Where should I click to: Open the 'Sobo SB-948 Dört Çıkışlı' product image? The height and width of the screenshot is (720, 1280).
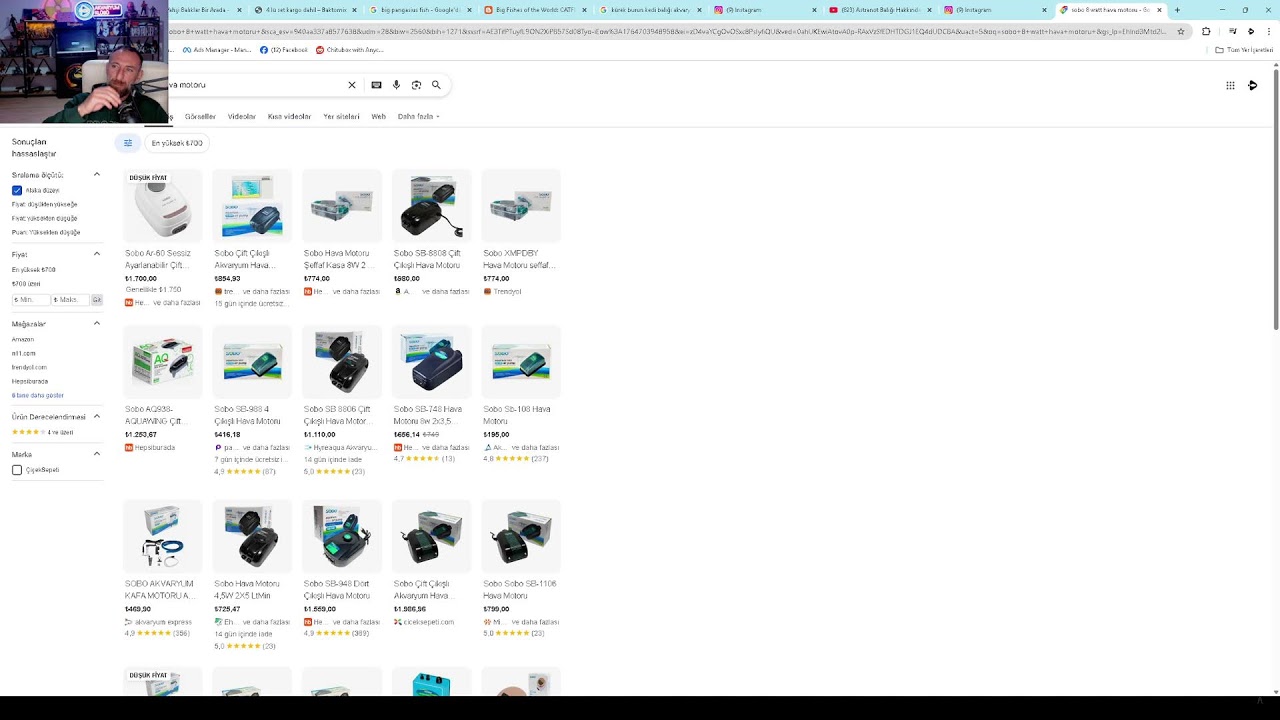point(341,537)
